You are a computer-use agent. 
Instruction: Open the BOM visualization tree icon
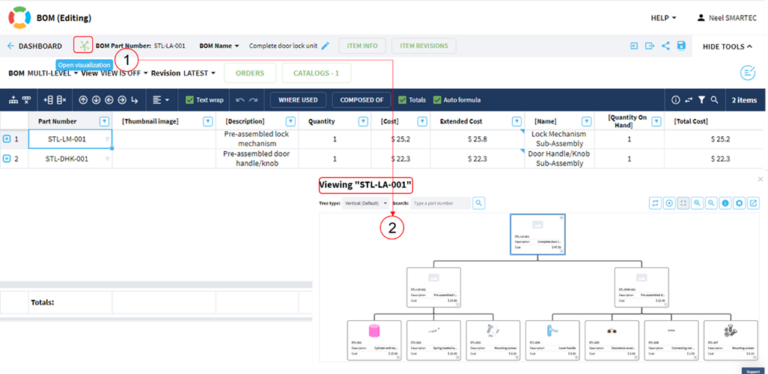(84, 46)
